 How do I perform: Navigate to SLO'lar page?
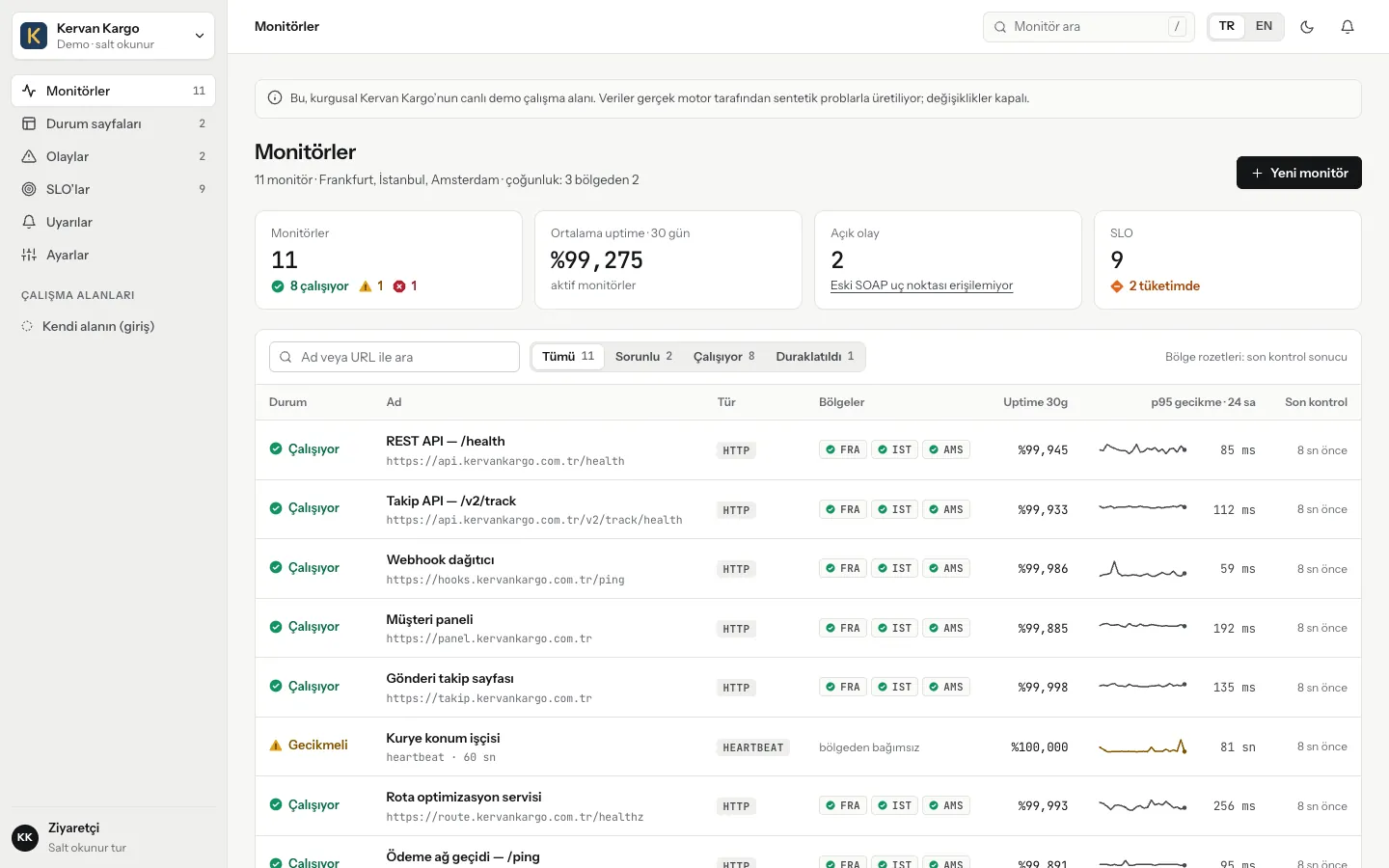113,189
